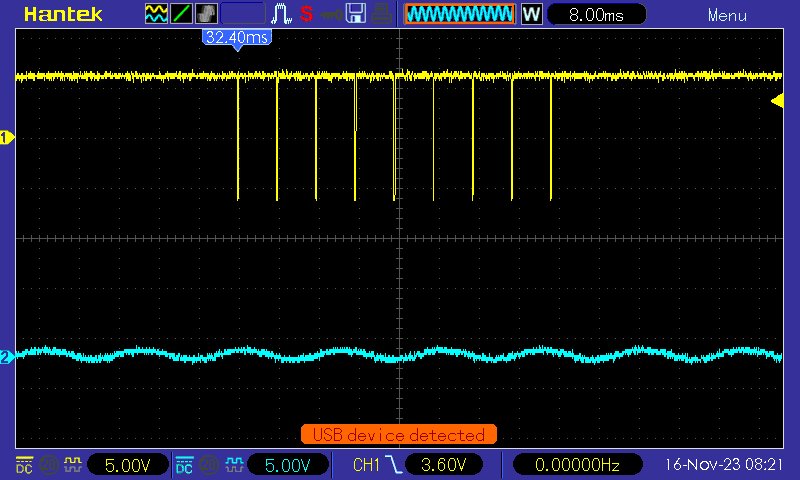The height and width of the screenshot is (480, 800).
Task: Click the W window mode icon
Action: tap(531, 14)
